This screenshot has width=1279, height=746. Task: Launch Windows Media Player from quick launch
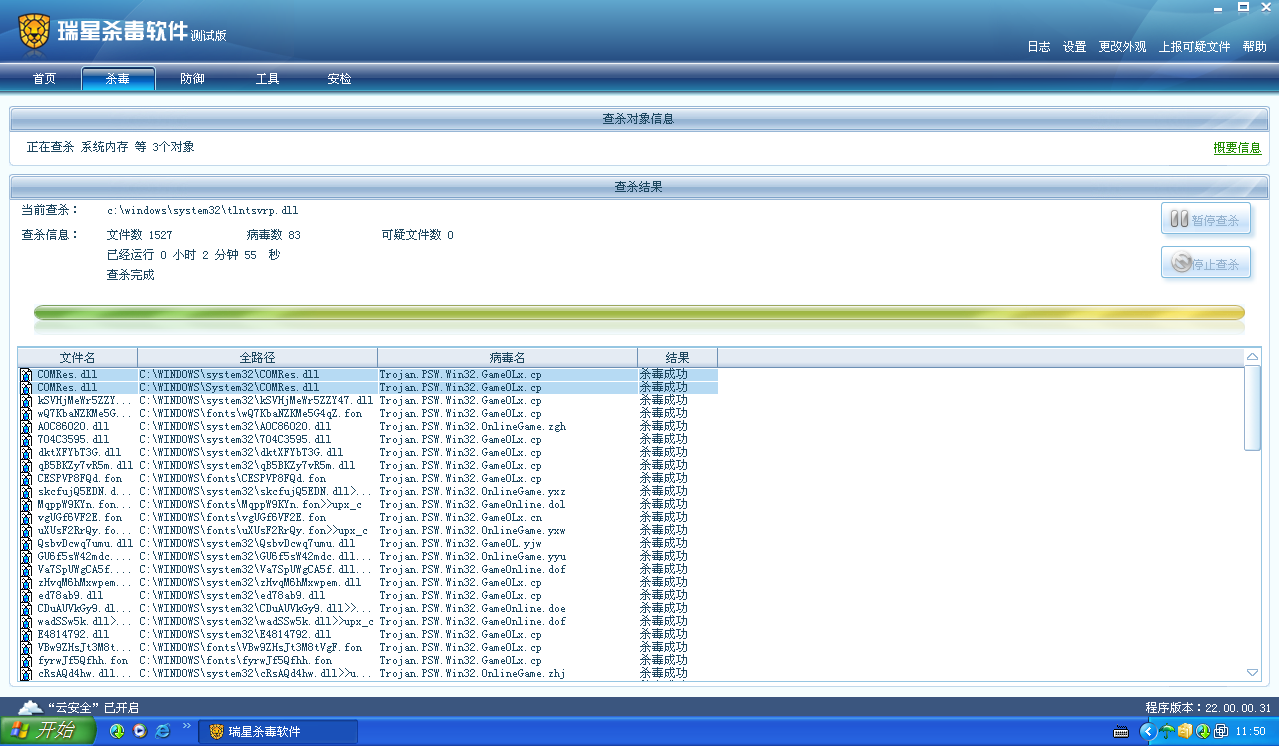(x=140, y=731)
